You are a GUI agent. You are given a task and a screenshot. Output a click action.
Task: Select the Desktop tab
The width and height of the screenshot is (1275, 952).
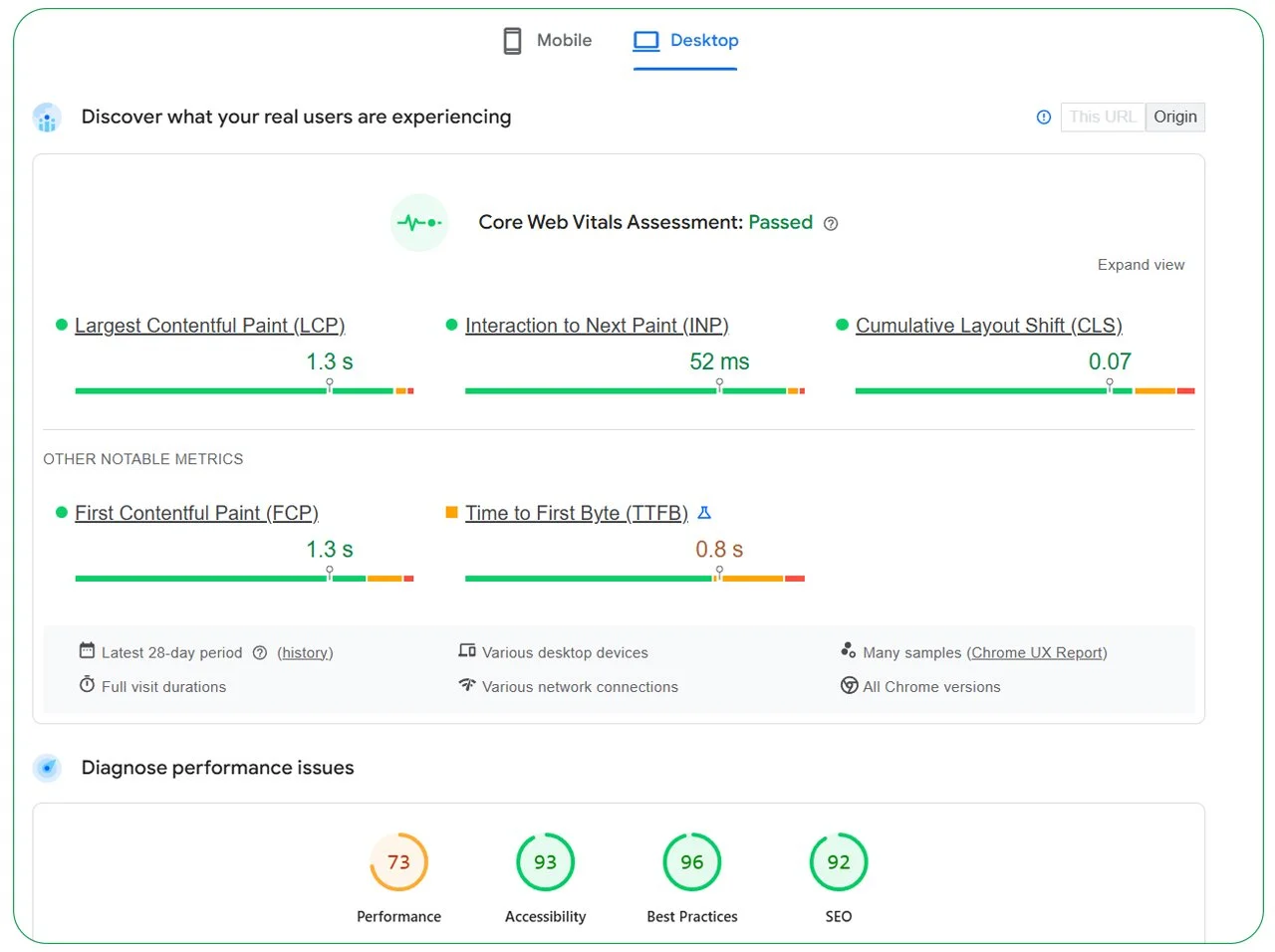685,41
